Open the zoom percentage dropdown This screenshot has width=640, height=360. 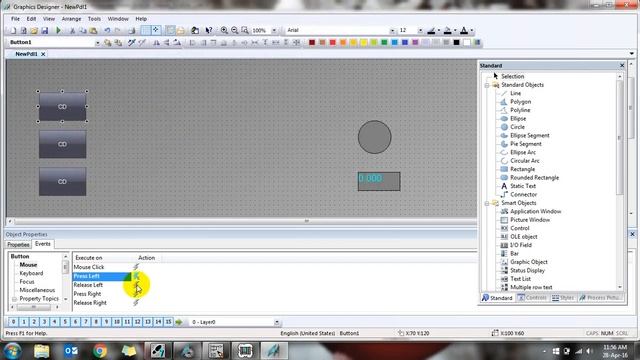[274, 31]
